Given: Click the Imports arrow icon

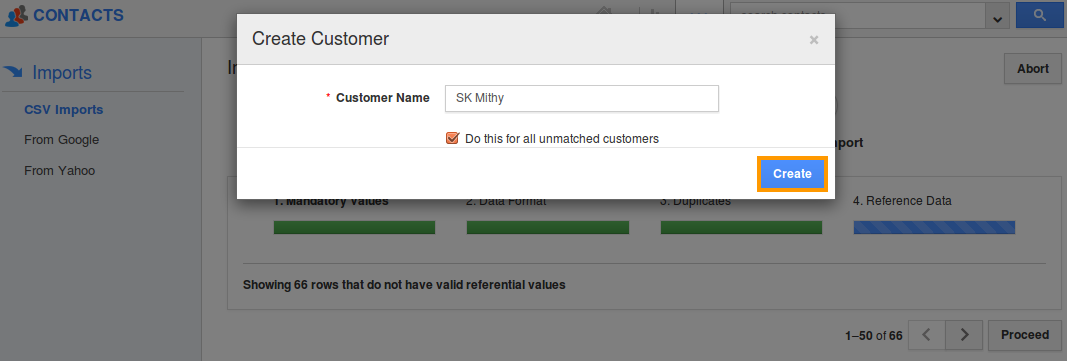Looking at the screenshot, I should coord(14,71).
